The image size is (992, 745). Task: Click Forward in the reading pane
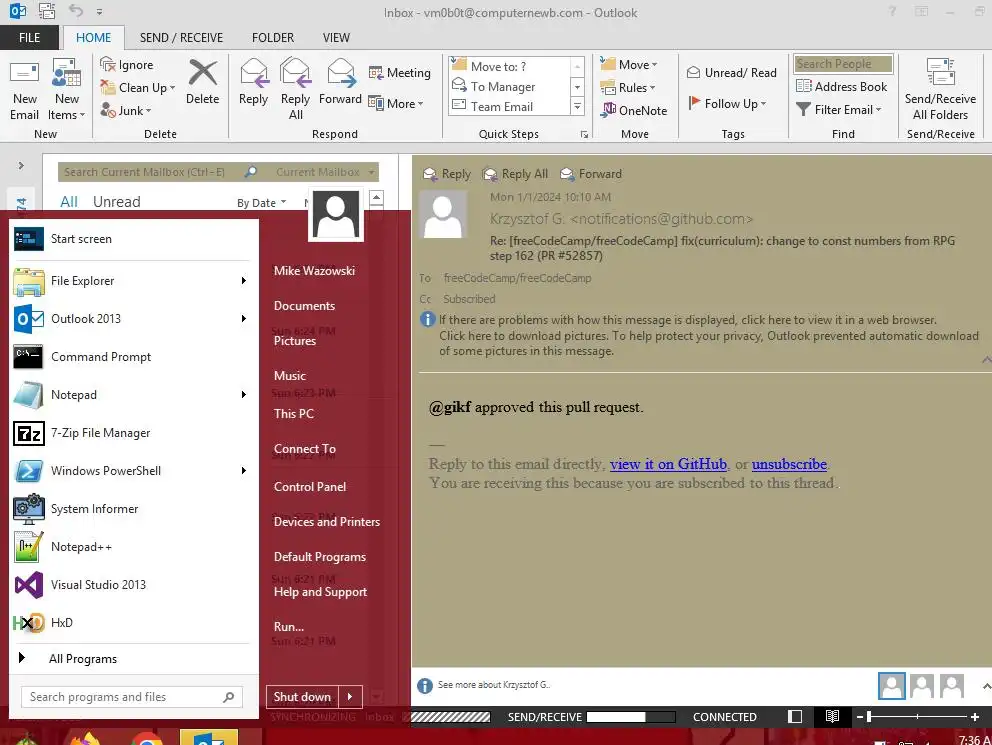pos(591,174)
